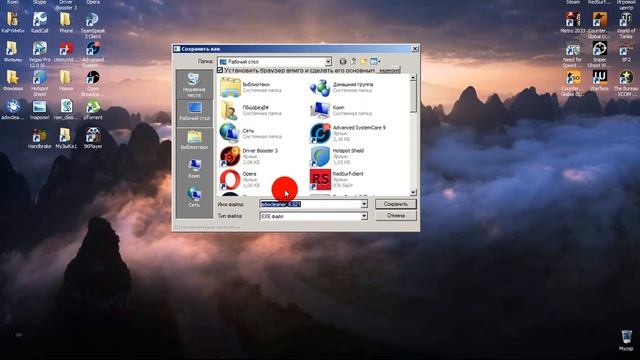Select the BF2 desktop shortcut

coord(626,52)
